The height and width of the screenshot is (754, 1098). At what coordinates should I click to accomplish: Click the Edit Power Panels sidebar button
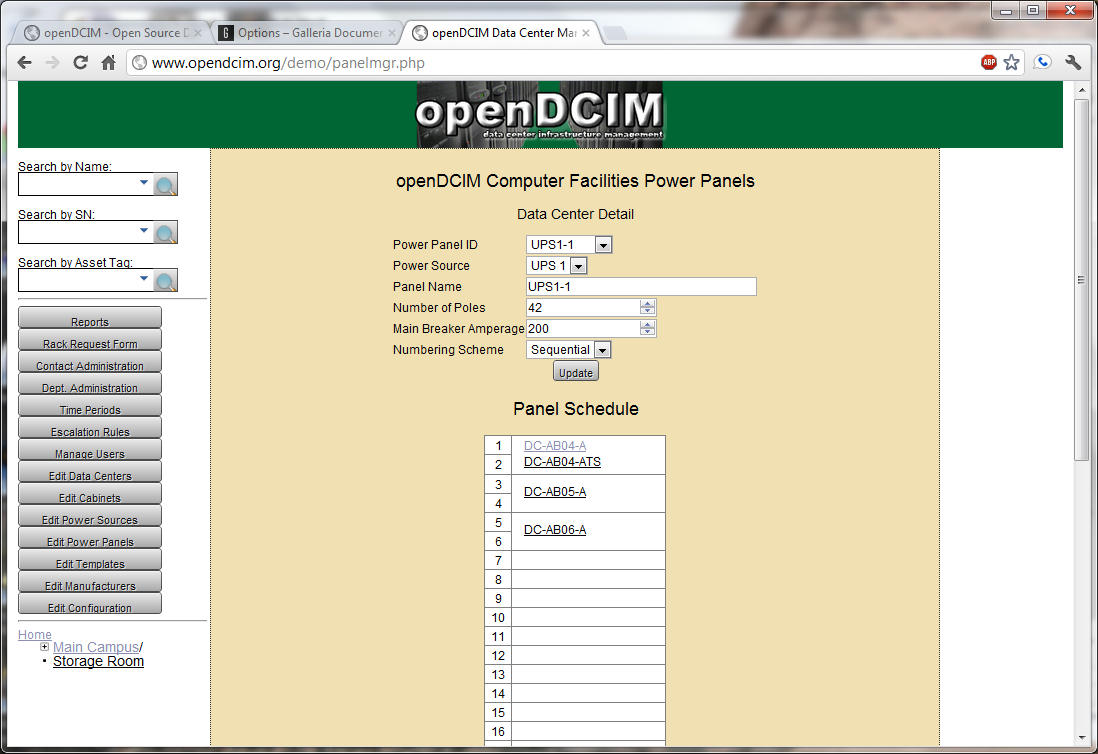[90, 542]
